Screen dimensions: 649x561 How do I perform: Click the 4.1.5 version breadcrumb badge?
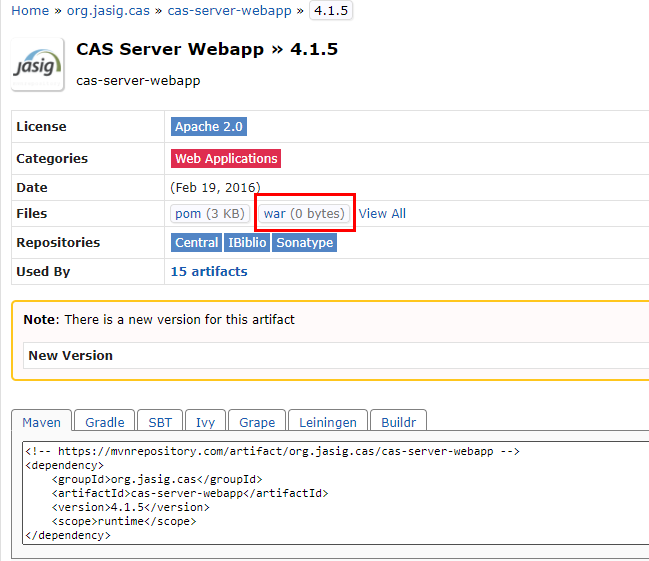[x=331, y=11]
